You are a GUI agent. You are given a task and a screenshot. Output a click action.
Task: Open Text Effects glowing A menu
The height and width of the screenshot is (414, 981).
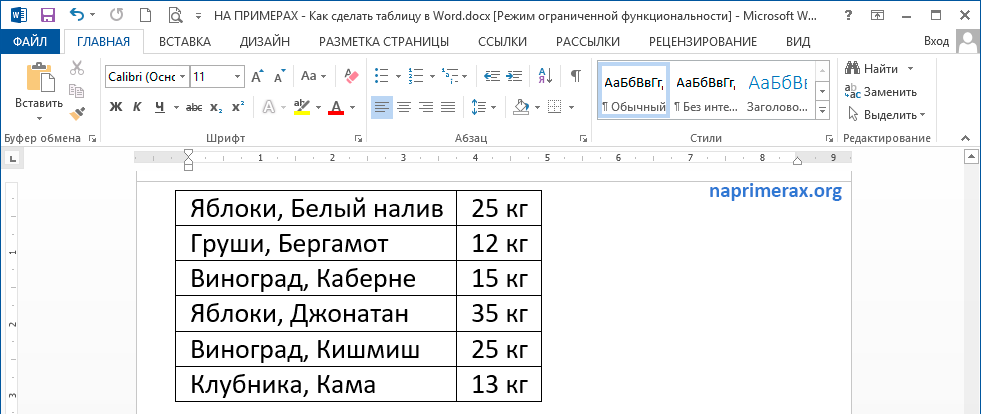click(268, 108)
